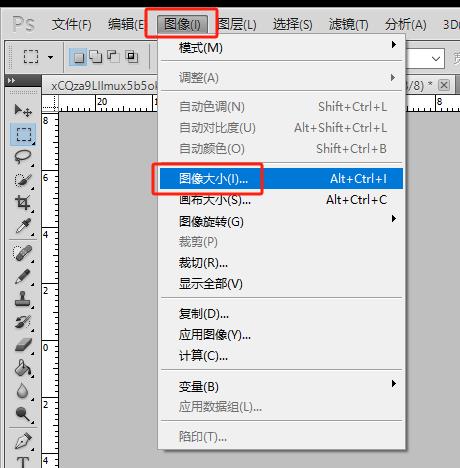Close the document tab
Screen dimensions: 460x468
[x=444, y=85]
